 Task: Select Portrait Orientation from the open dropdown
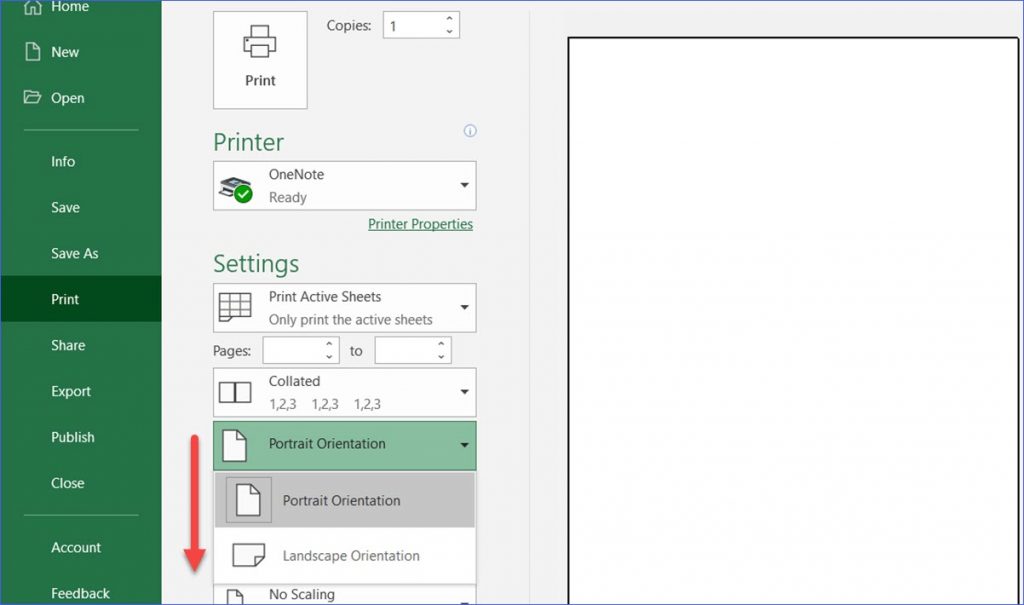(340, 499)
